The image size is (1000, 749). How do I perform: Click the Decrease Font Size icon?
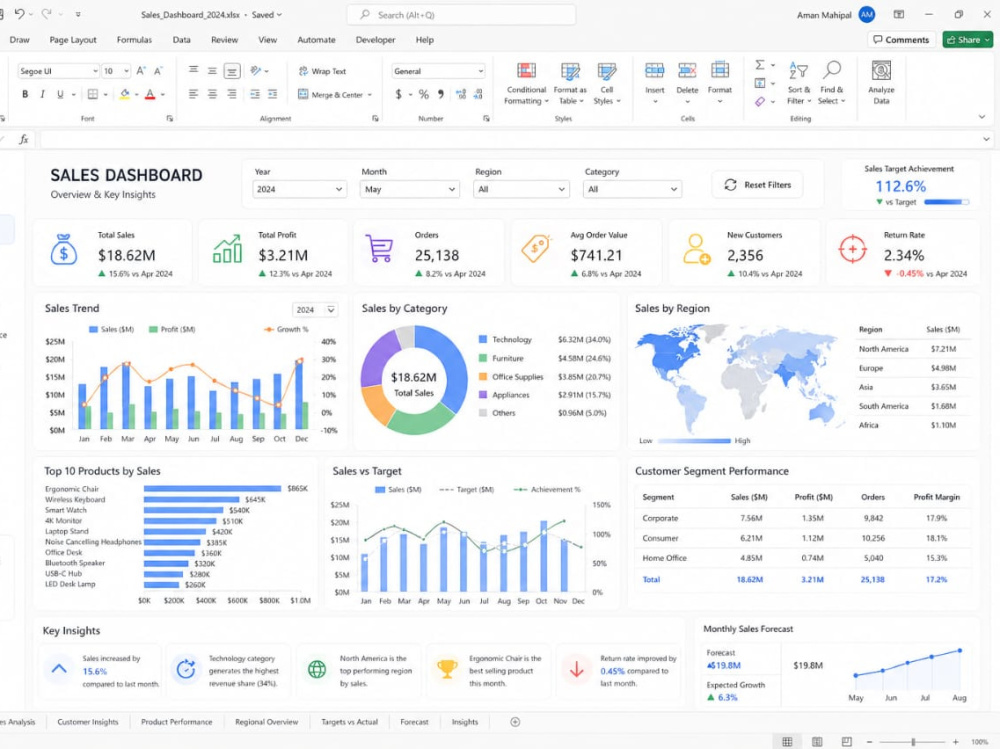pyautogui.click(x=158, y=71)
